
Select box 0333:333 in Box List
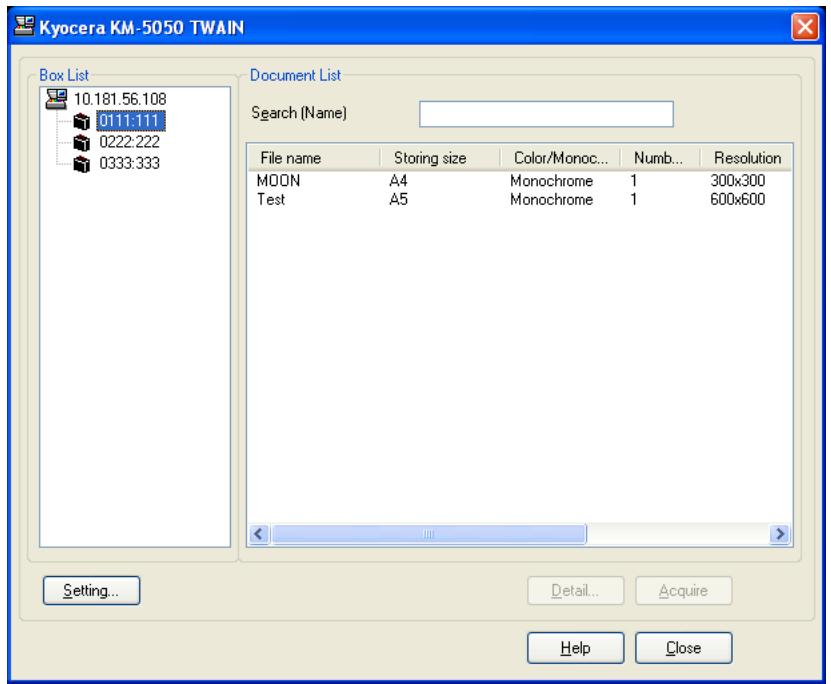pos(129,163)
